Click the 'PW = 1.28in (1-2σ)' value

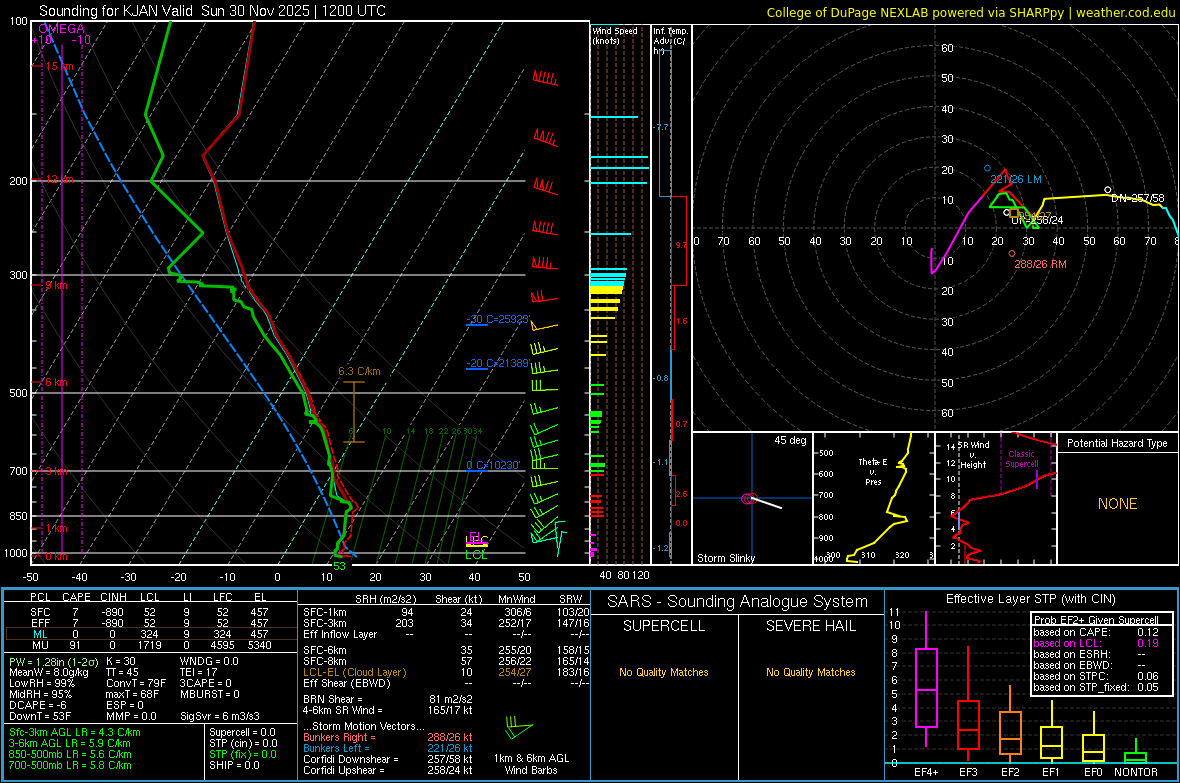[x=53, y=662]
